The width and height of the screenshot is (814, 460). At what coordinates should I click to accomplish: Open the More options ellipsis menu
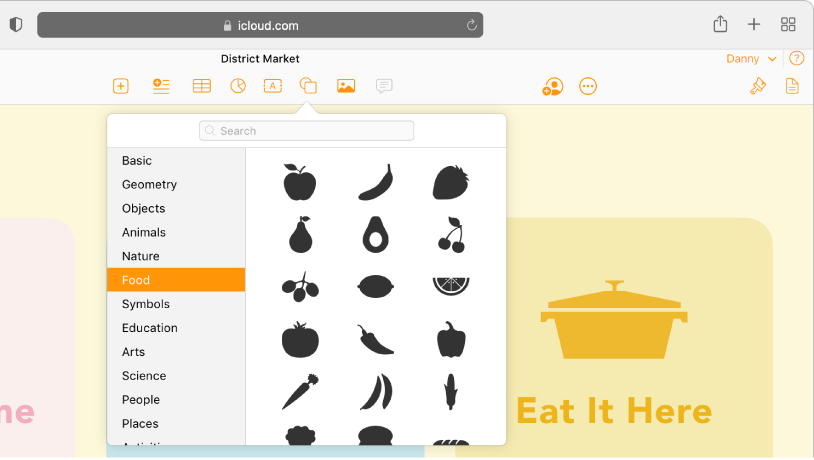click(x=588, y=86)
